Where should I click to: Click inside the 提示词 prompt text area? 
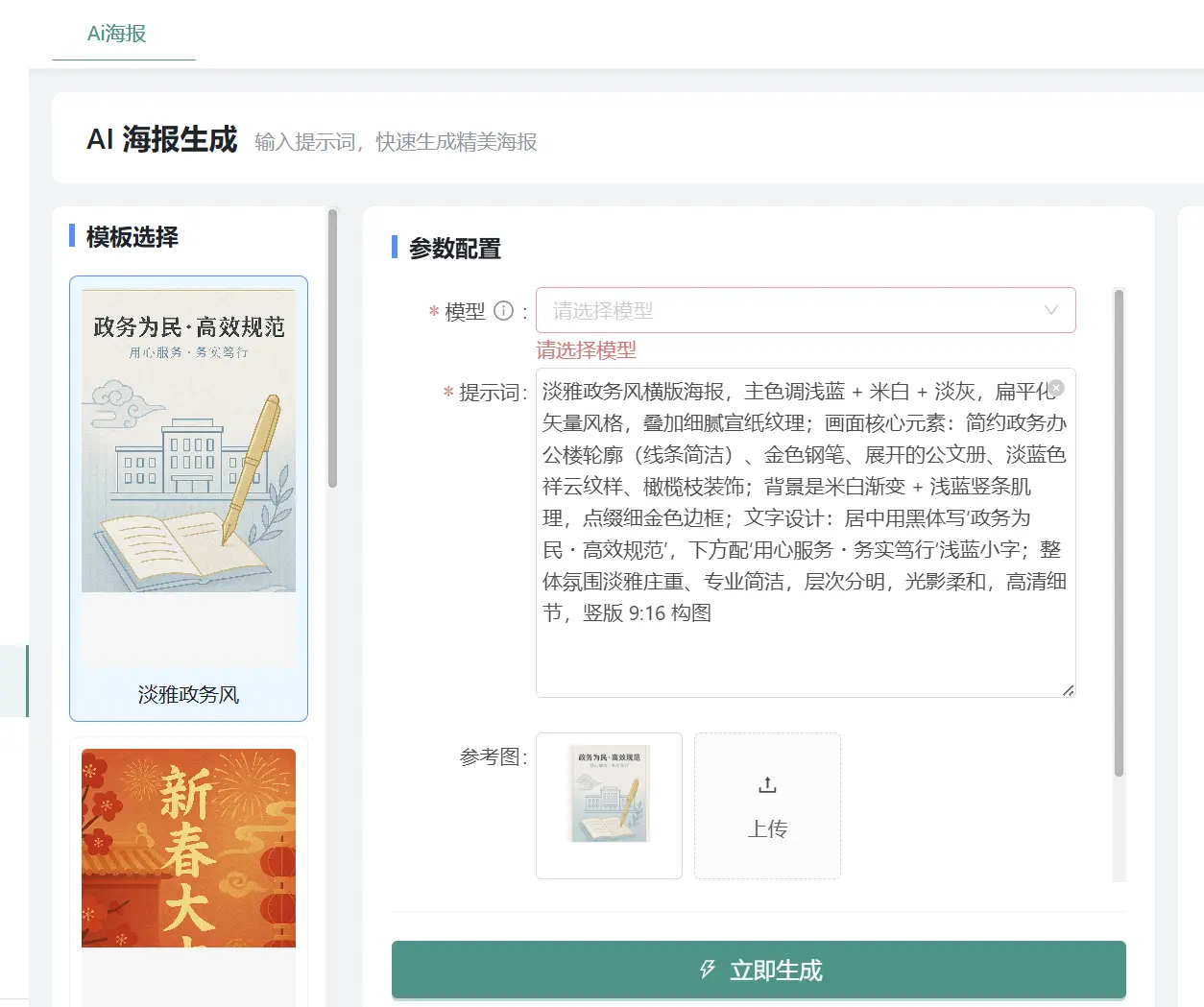[806, 533]
